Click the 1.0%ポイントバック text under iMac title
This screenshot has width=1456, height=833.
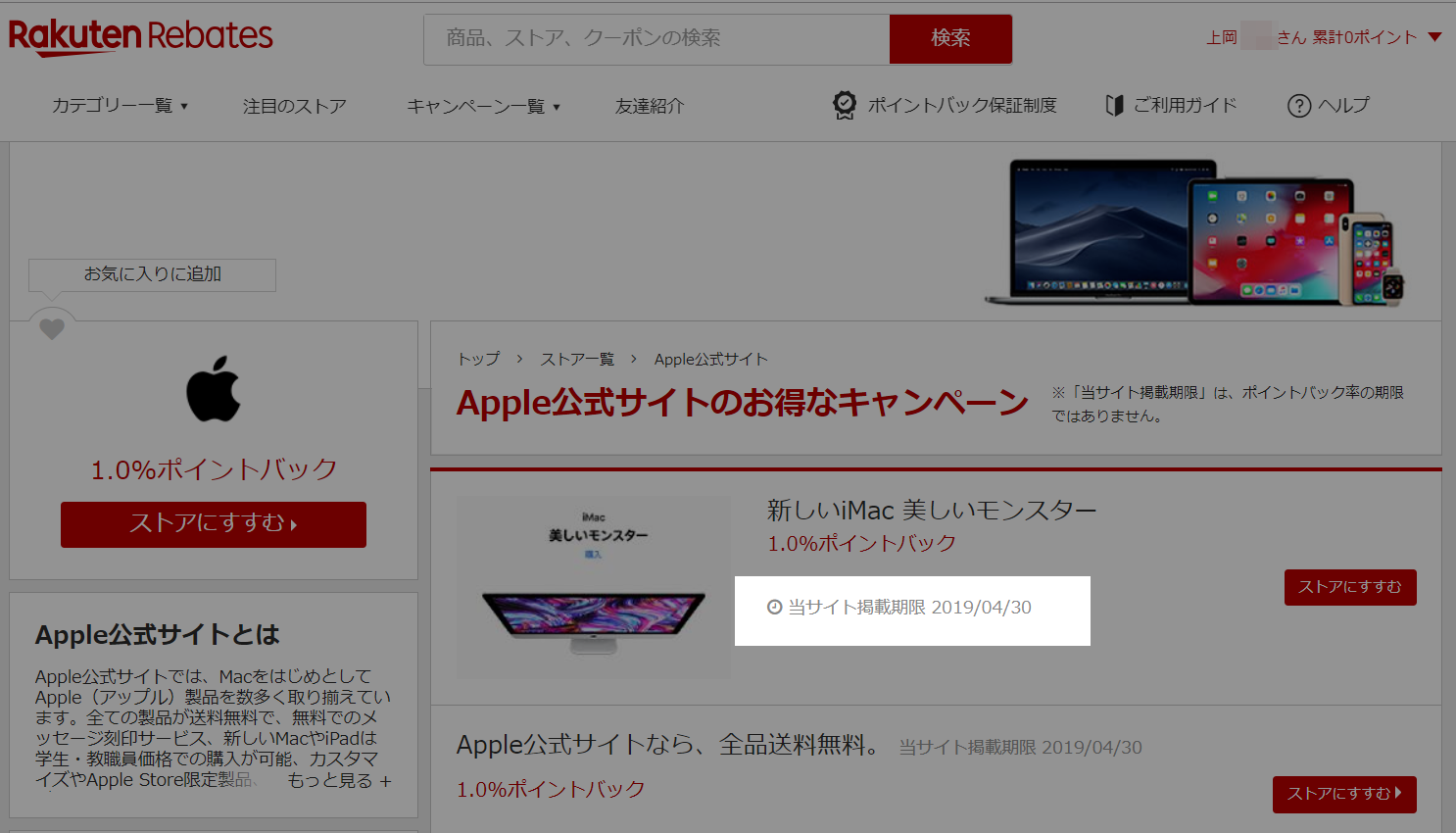[861, 543]
